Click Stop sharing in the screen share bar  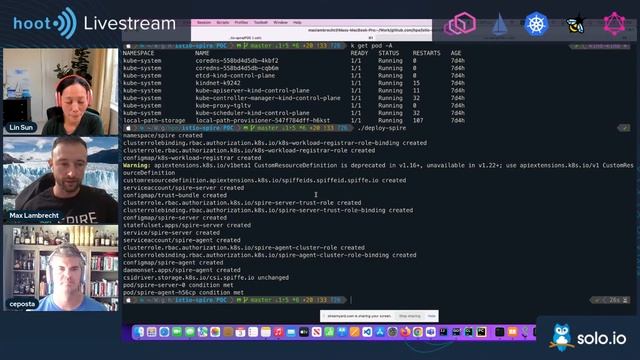[409, 316]
